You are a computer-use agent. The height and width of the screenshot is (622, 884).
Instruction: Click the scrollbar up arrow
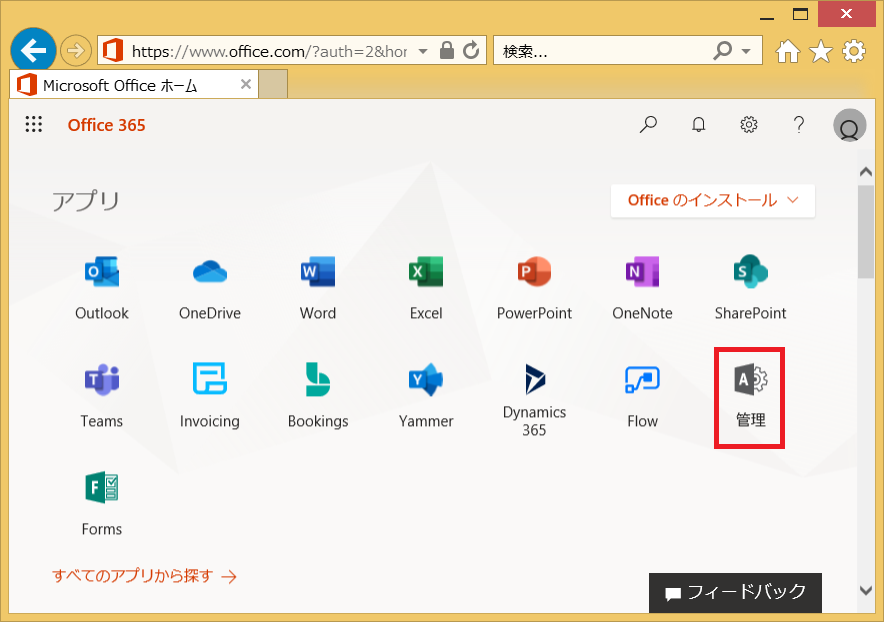tap(866, 172)
